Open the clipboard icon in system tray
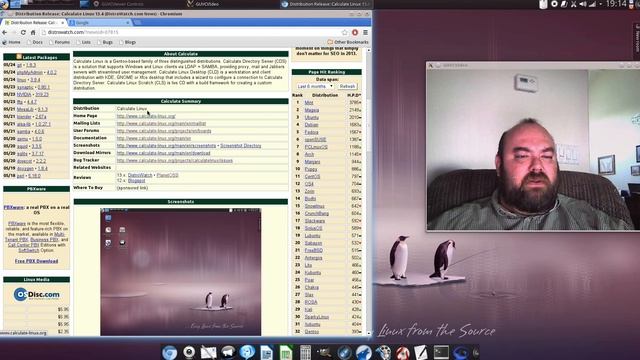 [x=543, y=4]
